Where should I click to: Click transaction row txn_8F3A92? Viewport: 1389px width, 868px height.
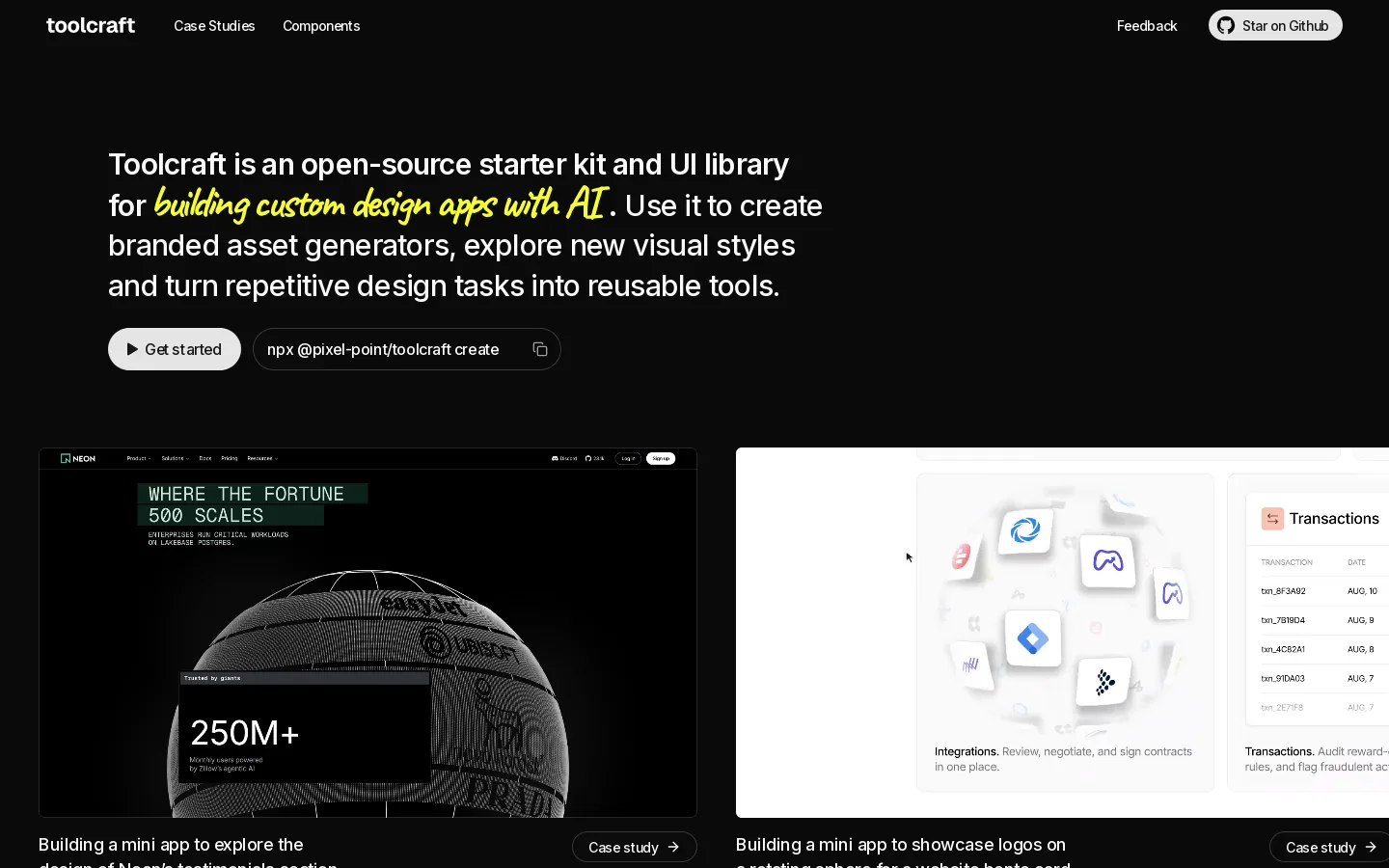(x=1320, y=591)
